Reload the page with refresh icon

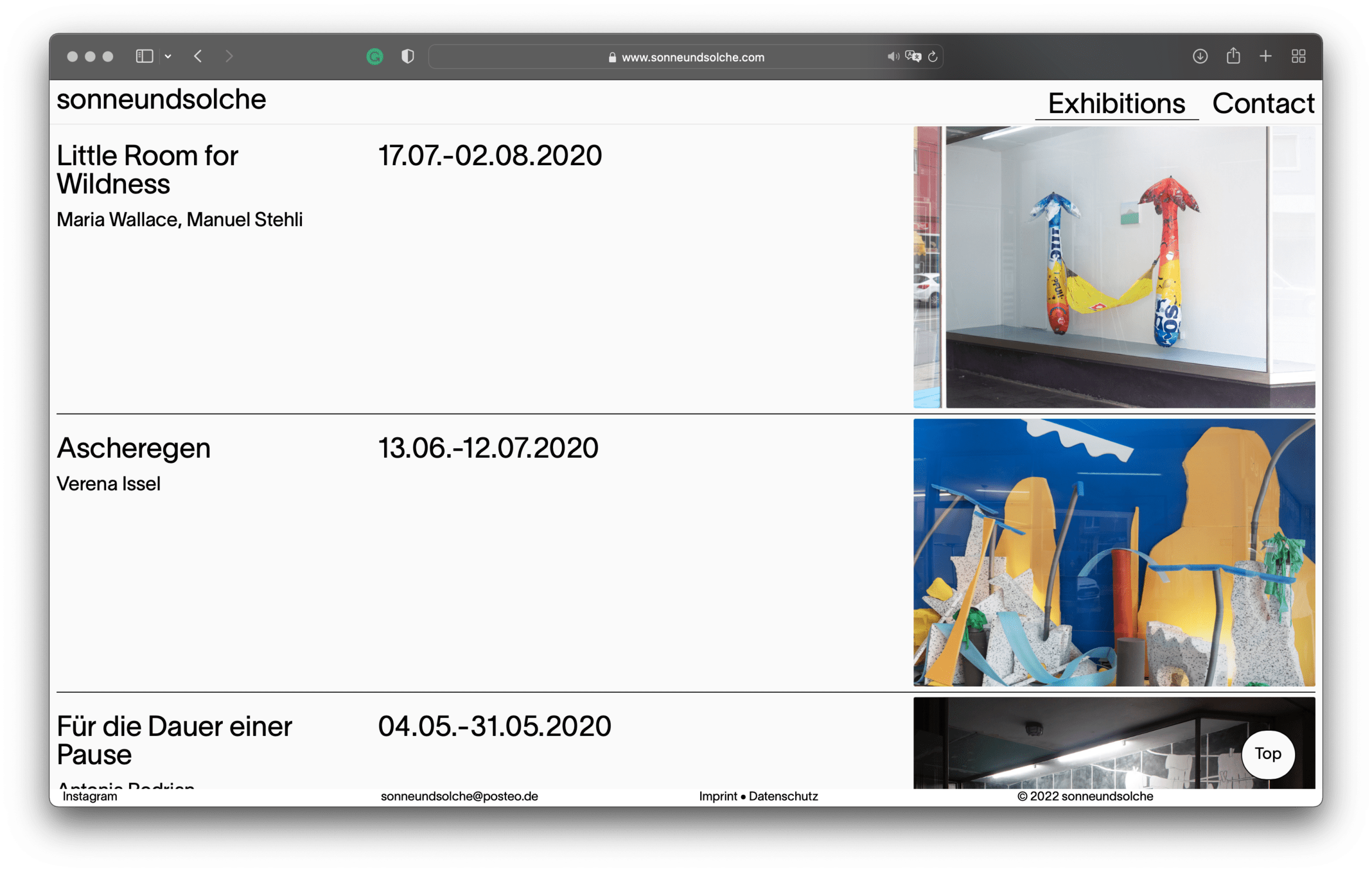[x=933, y=56]
